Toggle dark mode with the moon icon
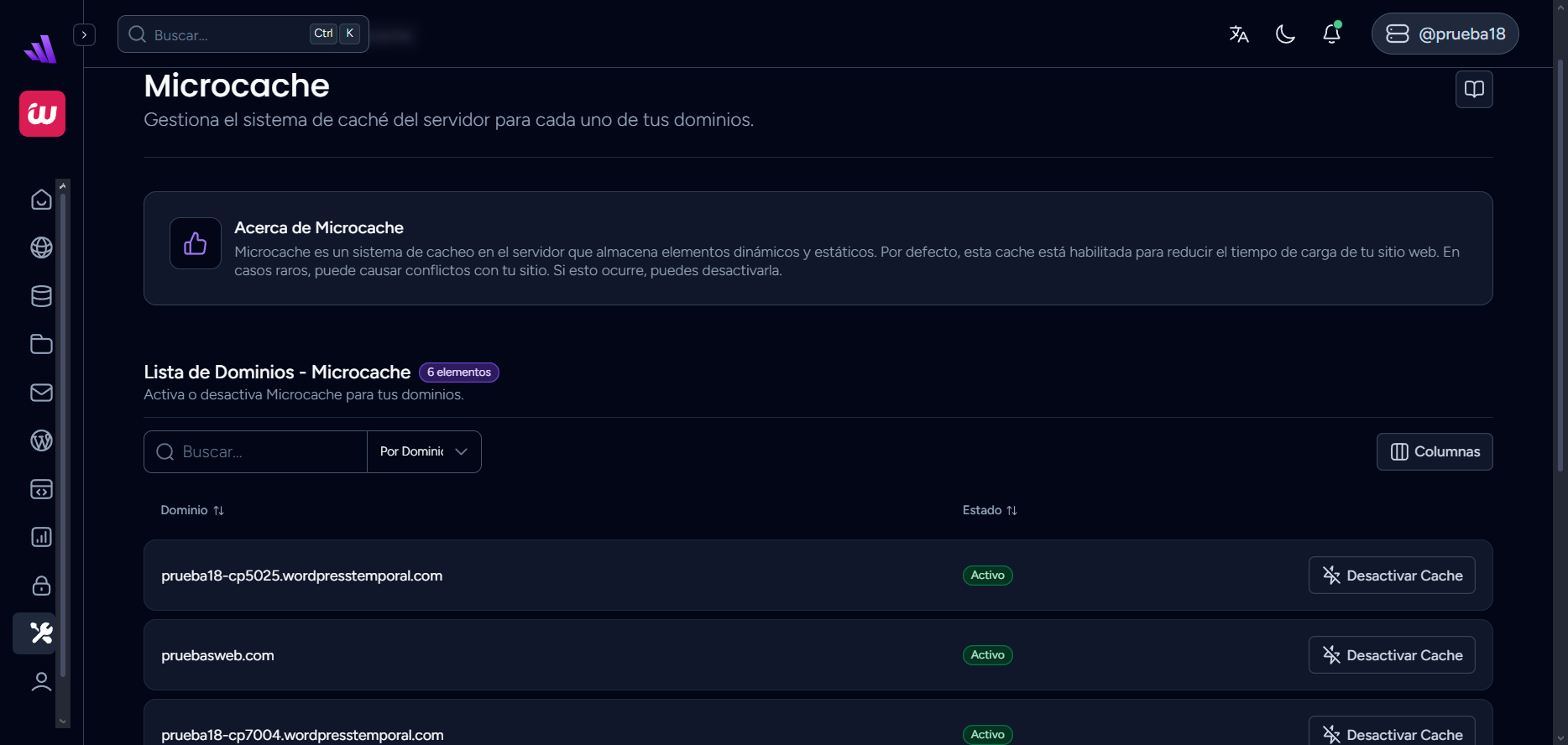 coord(1285,34)
